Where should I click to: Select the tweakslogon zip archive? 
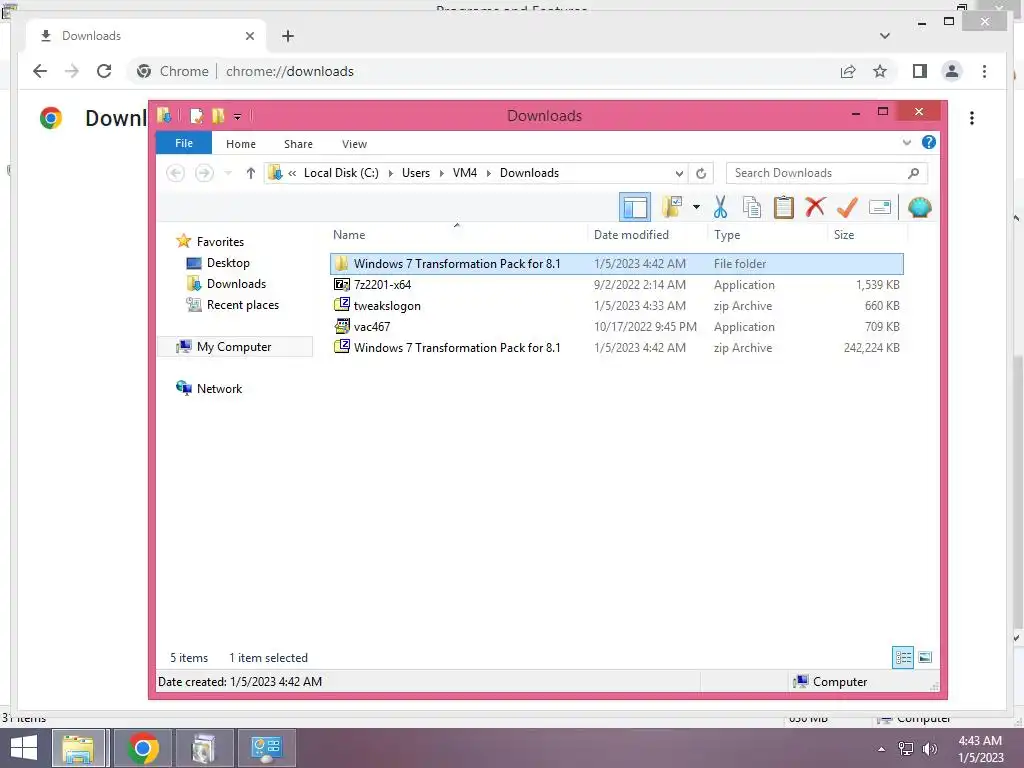[x=616, y=306]
